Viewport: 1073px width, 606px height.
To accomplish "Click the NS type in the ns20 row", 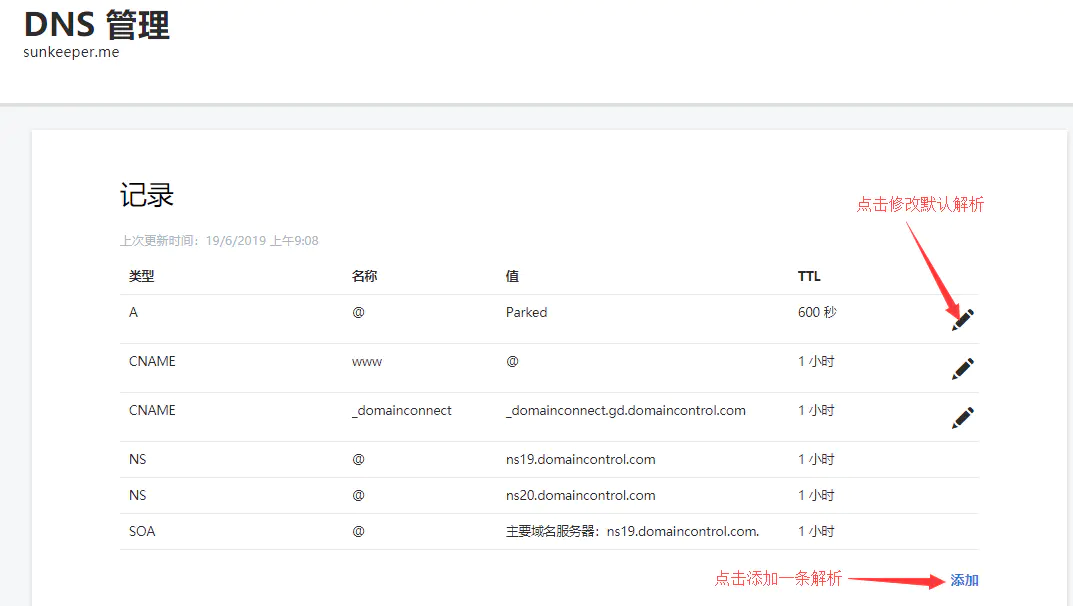I will (138, 495).
